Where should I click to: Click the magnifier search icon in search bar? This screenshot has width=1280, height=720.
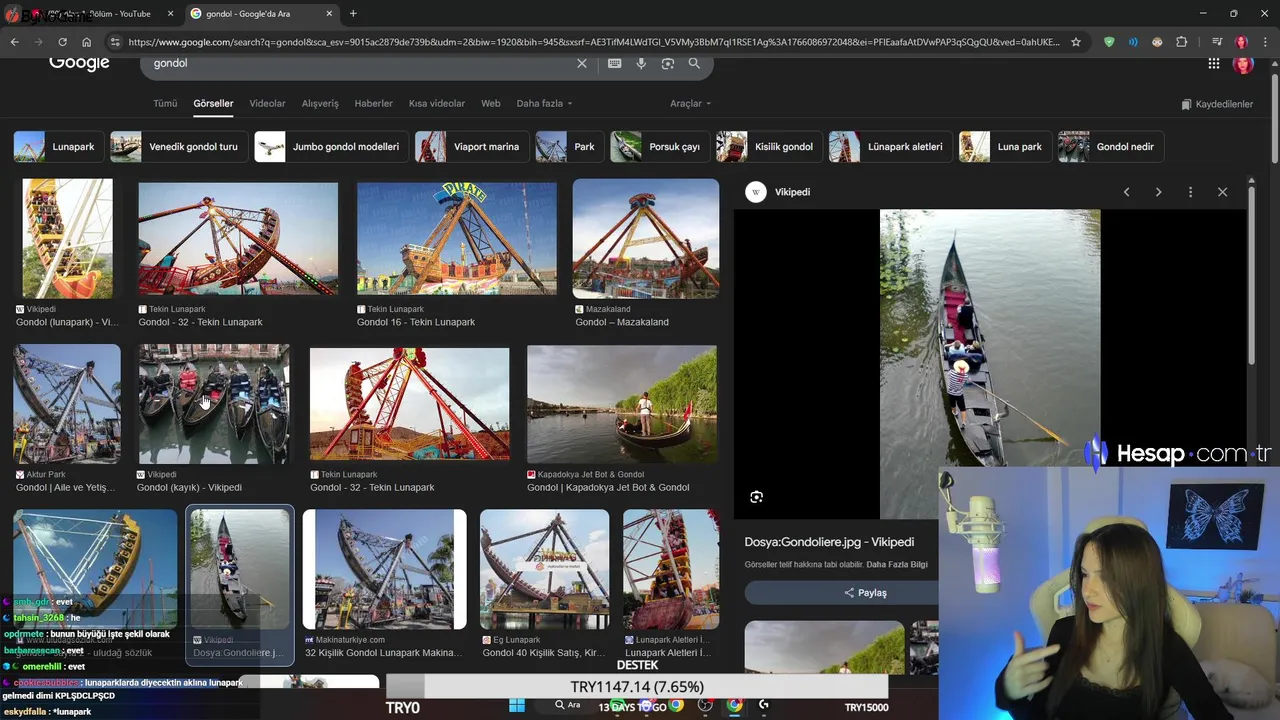tap(694, 63)
